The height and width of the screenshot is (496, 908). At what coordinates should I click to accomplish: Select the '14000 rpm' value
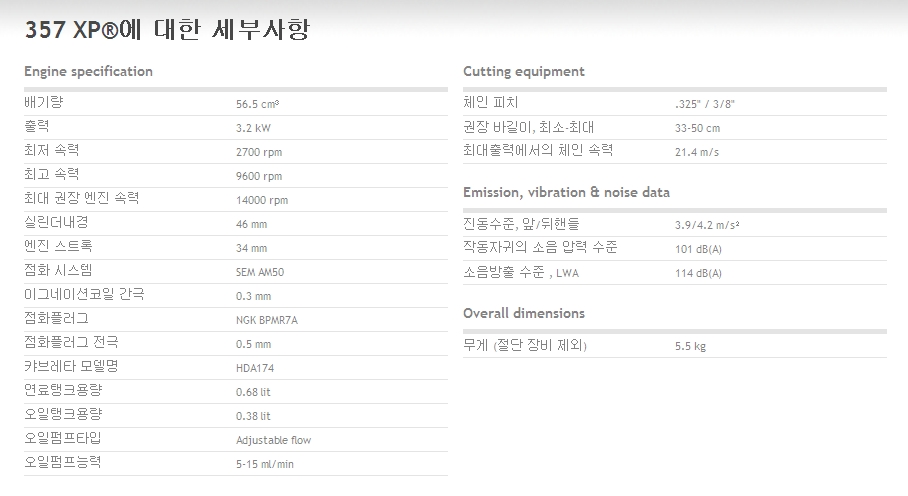click(262, 200)
